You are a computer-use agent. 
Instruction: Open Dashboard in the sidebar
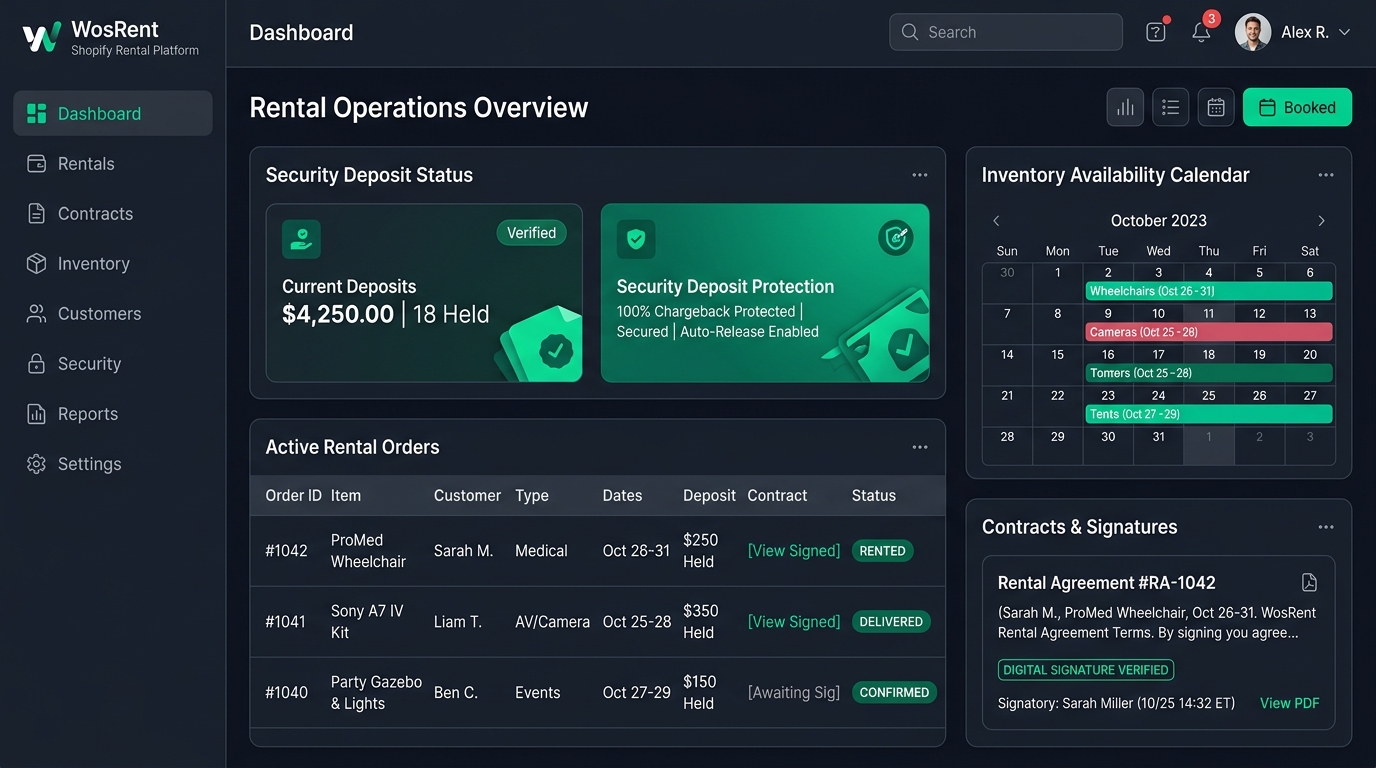(113, 113)
